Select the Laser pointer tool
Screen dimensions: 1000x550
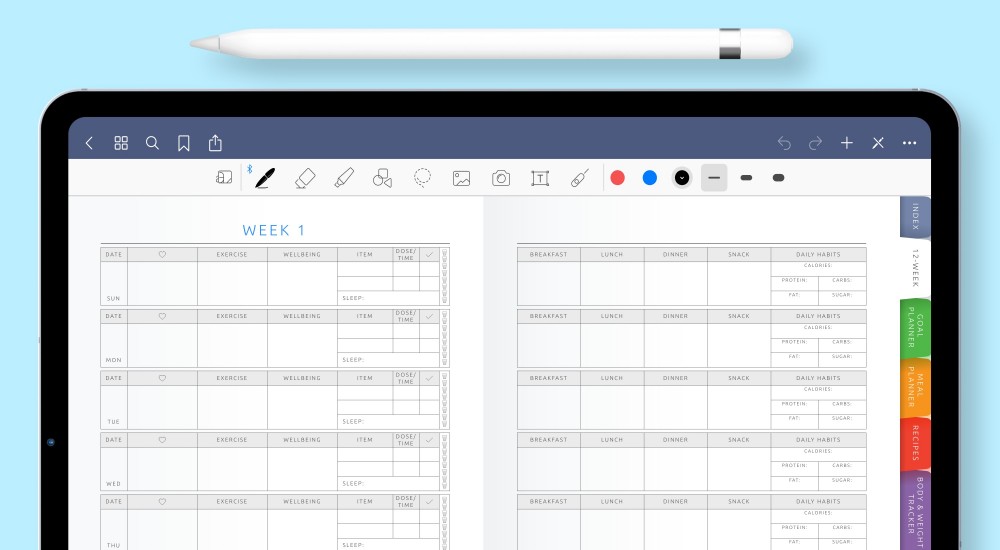tap(579, 178)
